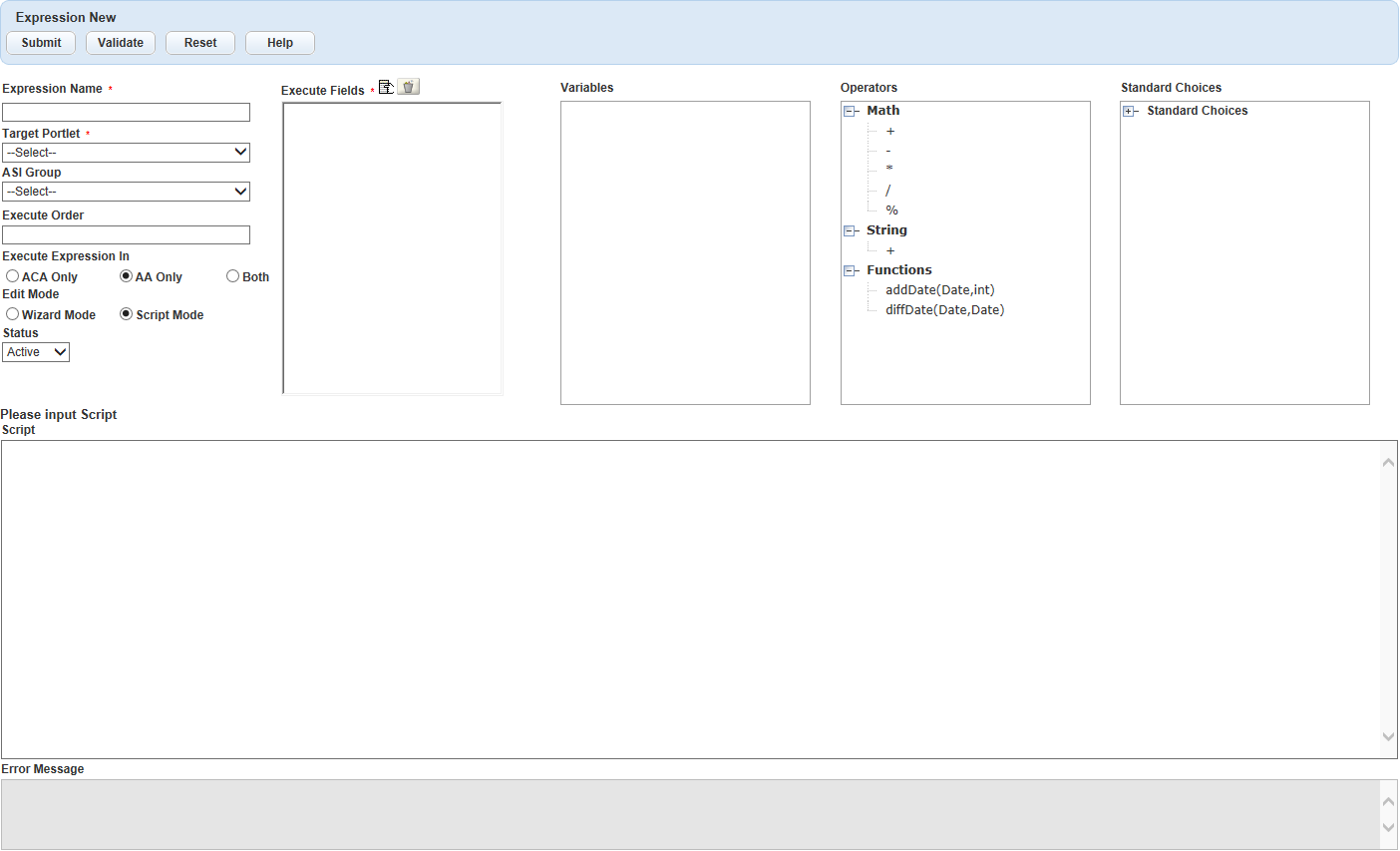Collapse the Functions tree node
The height and width of the screenshot is (851, 1400).
[x=850, y=271]
